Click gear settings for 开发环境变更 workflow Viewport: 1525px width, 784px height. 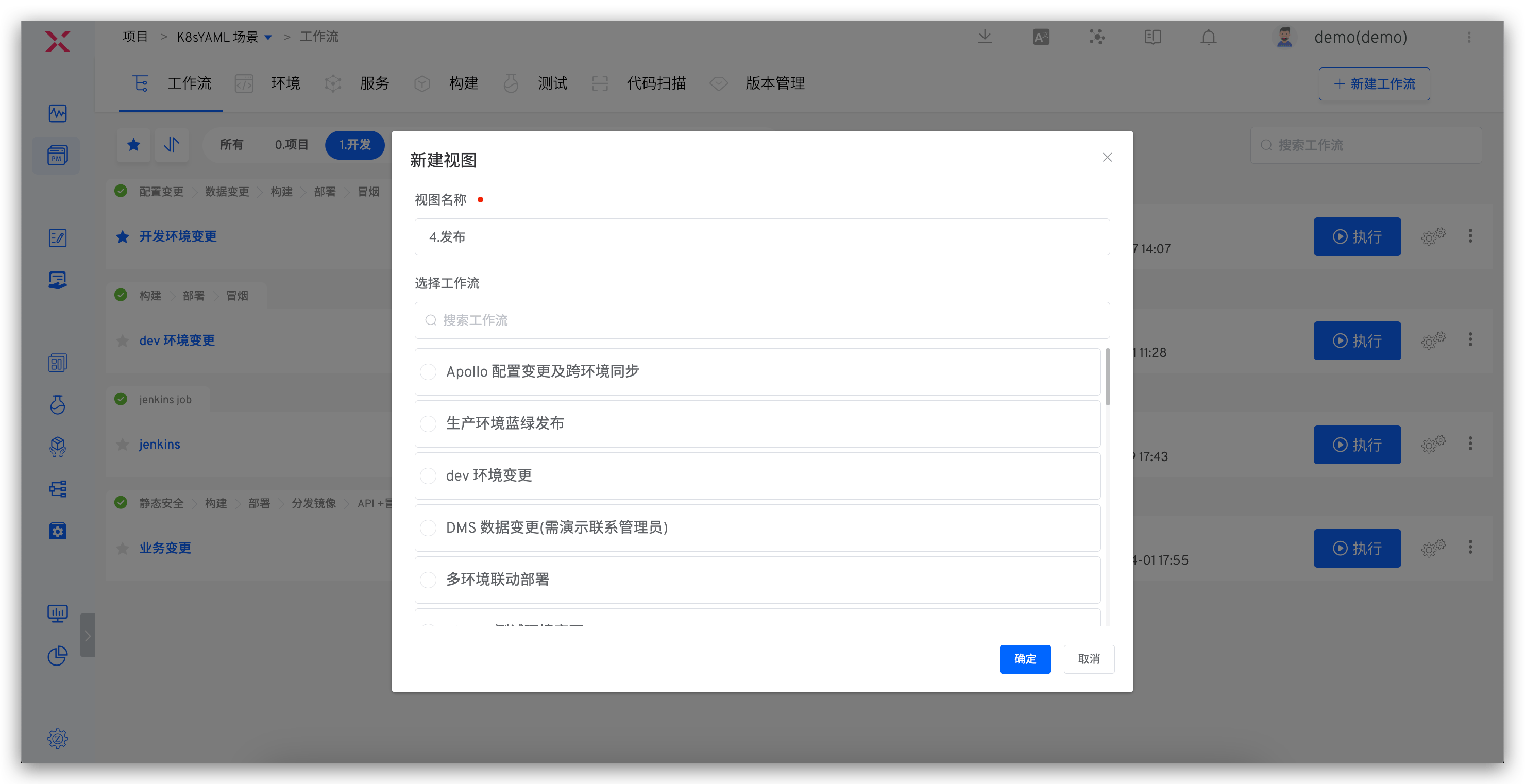click(1433, 236)
